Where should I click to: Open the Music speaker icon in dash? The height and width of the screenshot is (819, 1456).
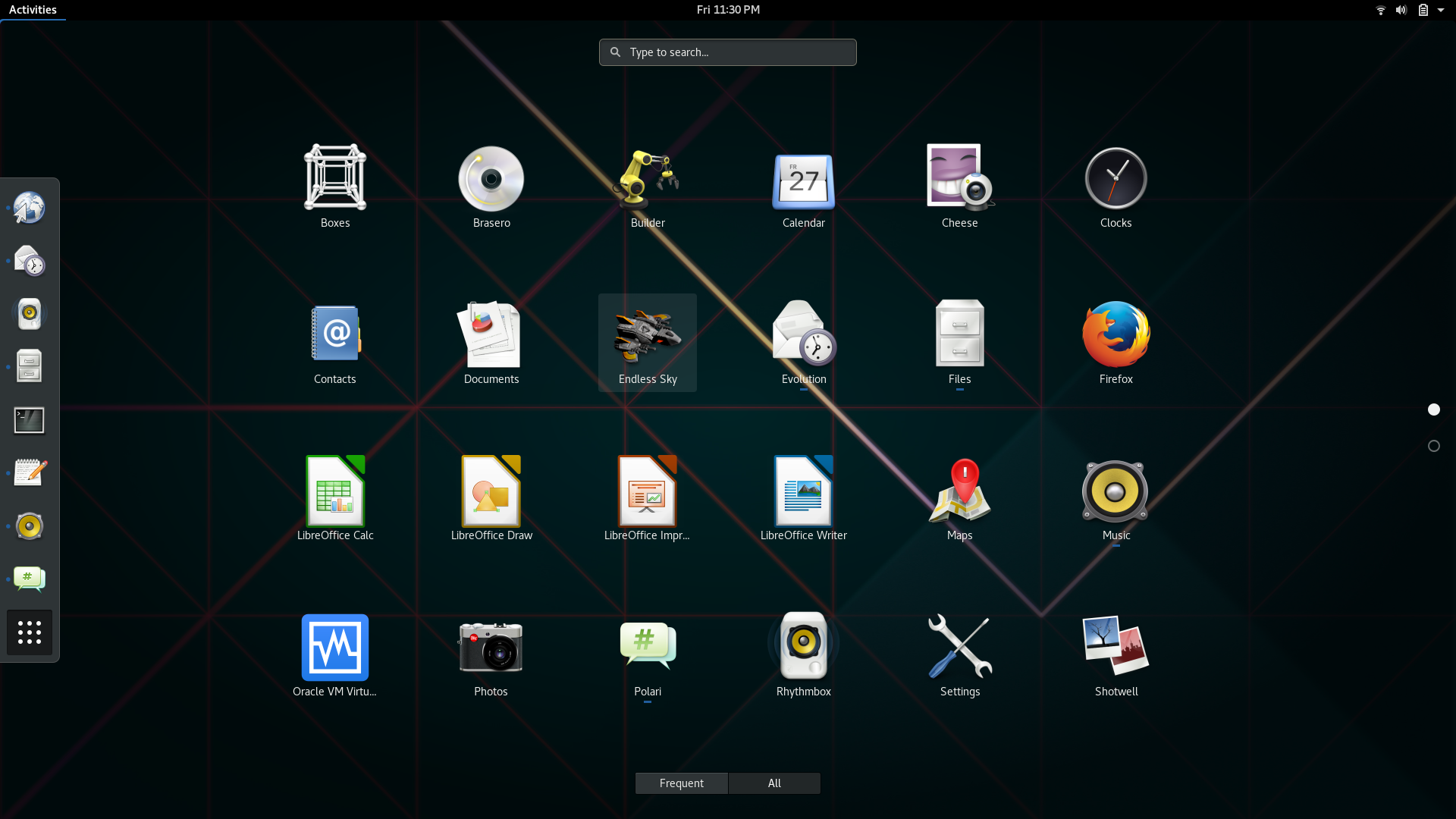point(30,526)
